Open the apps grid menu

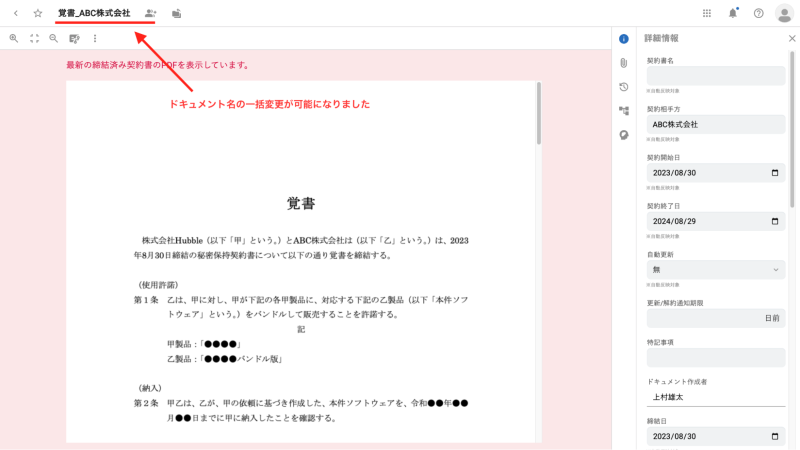[707, 13]
